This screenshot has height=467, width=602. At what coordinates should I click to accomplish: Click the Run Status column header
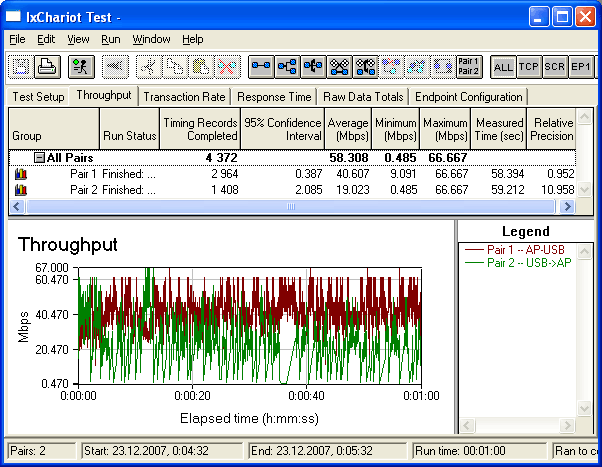(x=129, y=129)
